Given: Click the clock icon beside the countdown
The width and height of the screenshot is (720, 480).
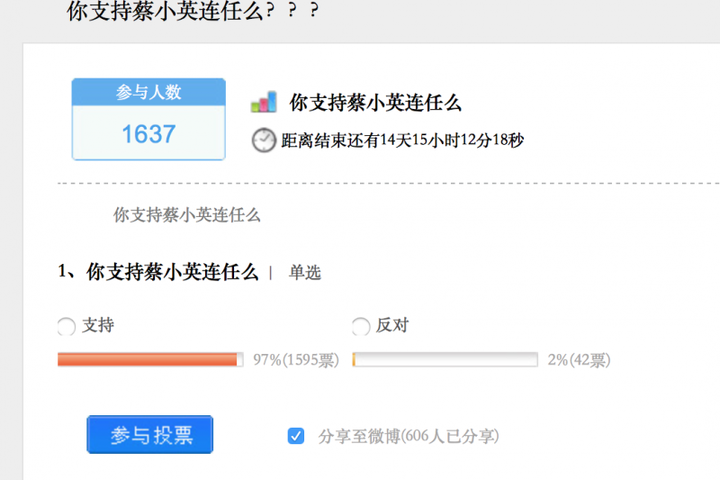Looking at the screenshot, I should pyautogui.click(x=264, y=140).
